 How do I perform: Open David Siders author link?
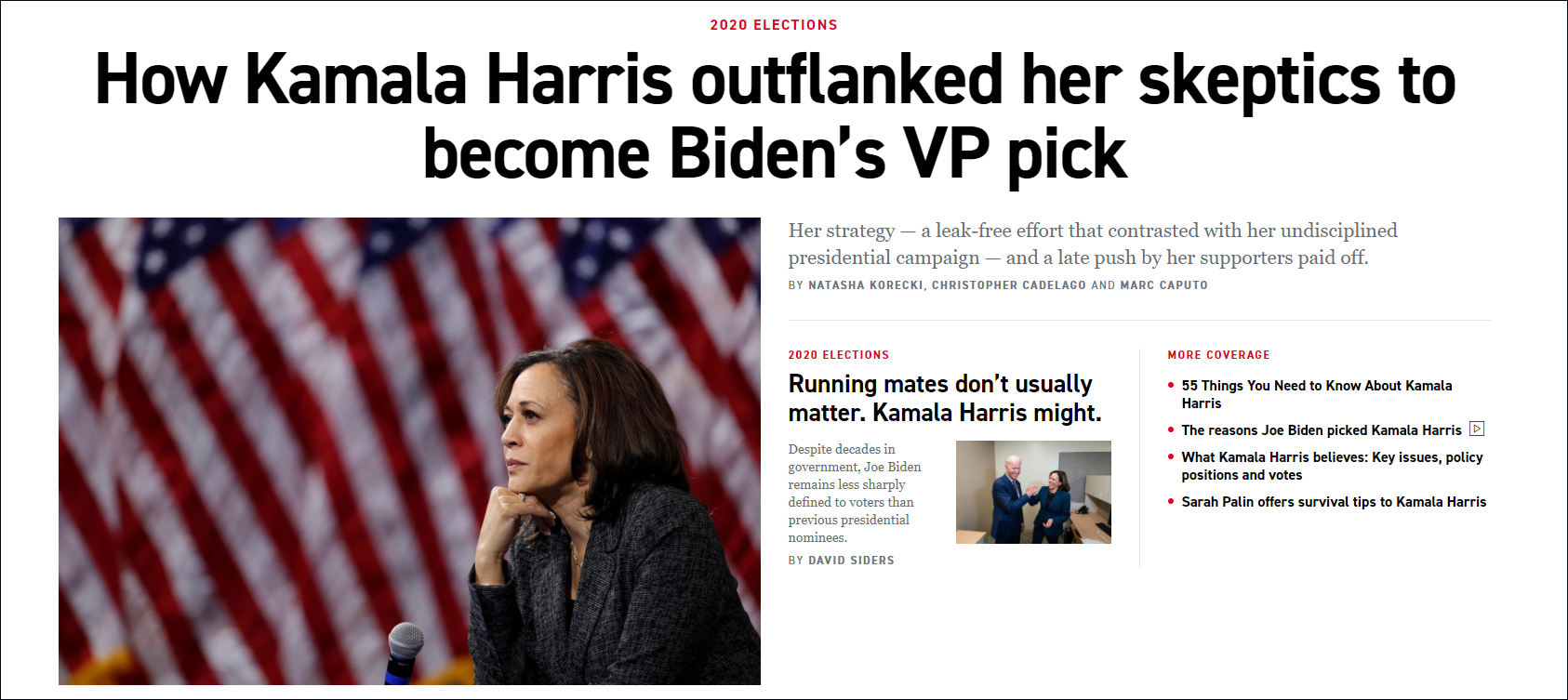coord(851,561)
